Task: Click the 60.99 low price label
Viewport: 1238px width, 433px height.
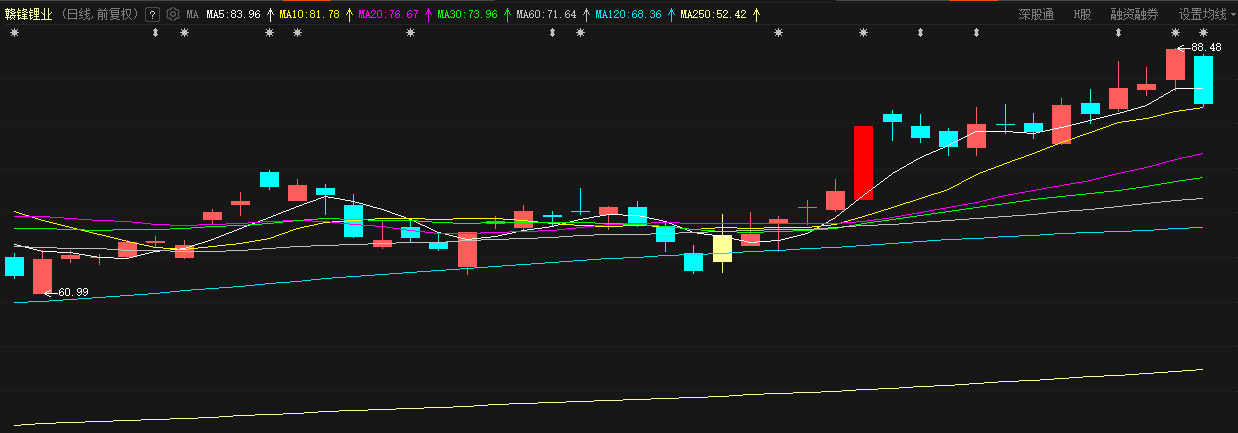Action: coord(73,292)
